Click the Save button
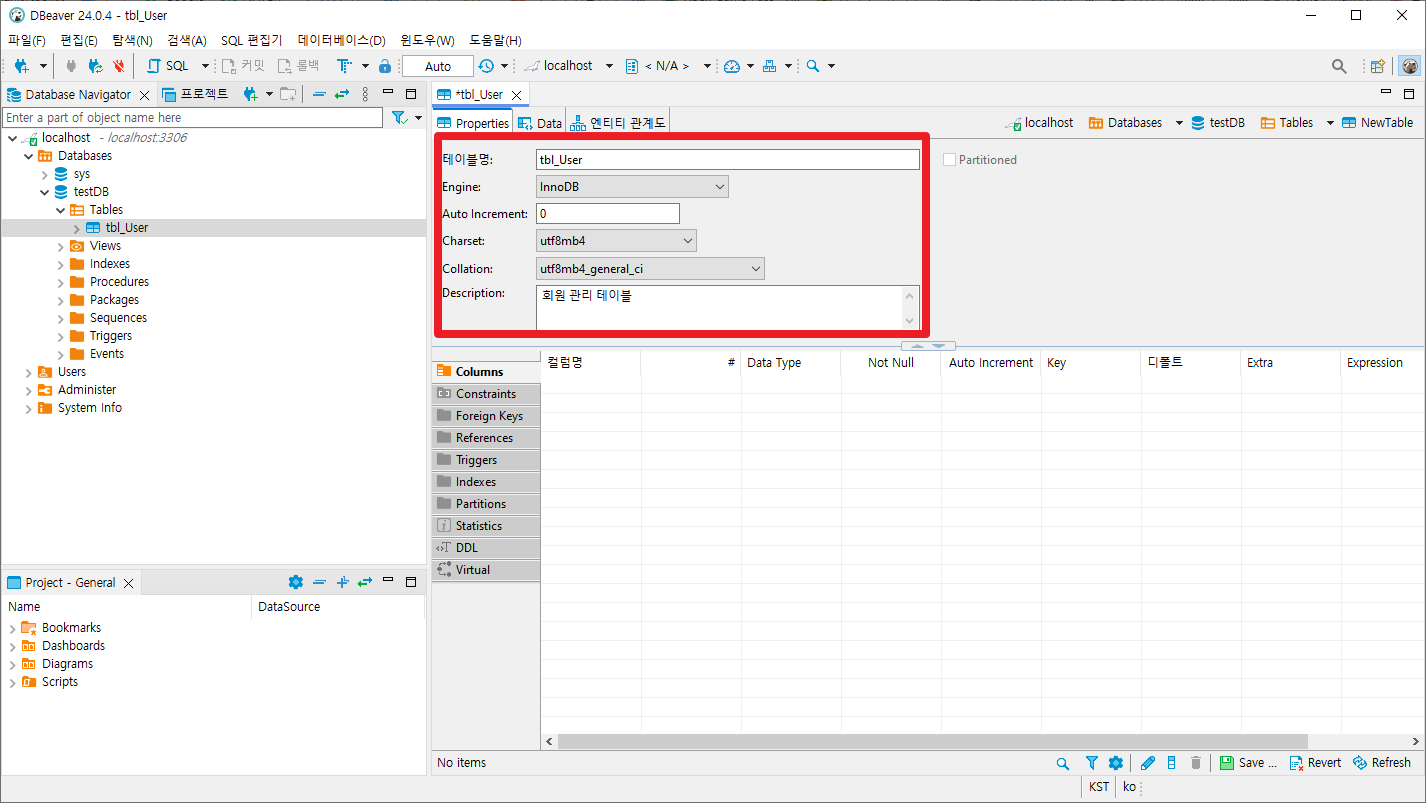Screen dimensions: 1426x803 pyautogui.click(x=1248, y=763)
